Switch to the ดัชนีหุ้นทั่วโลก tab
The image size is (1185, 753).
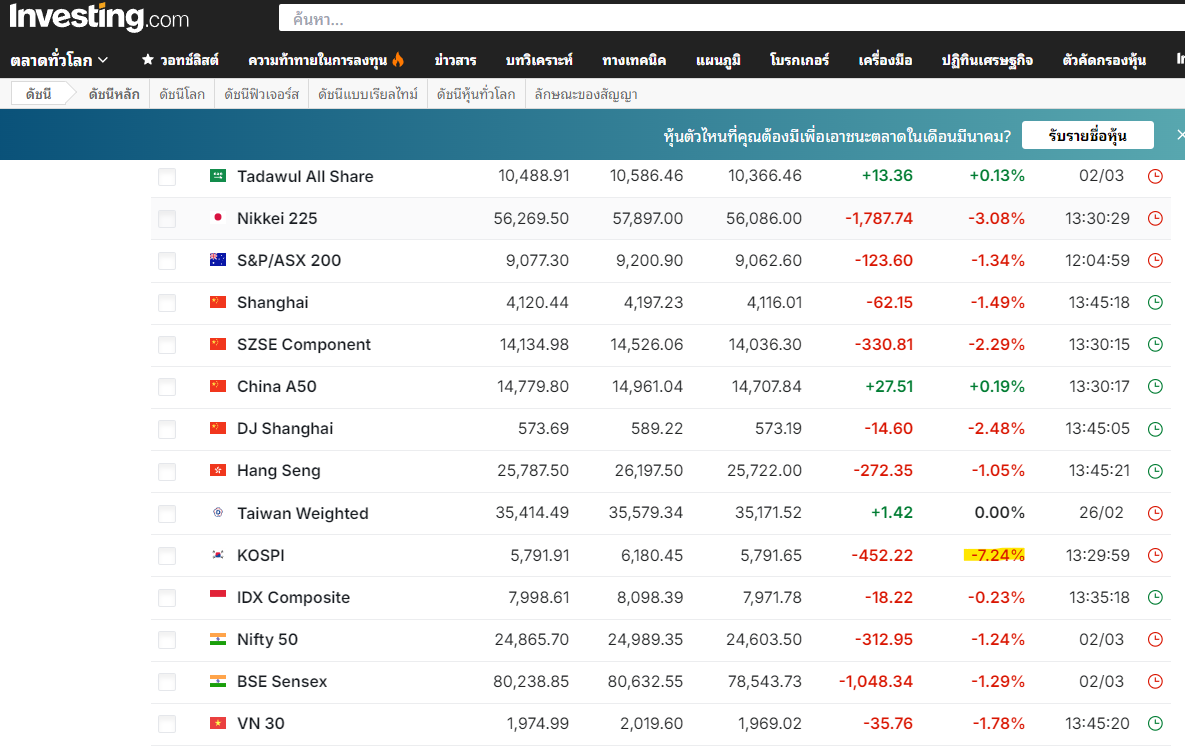tap(476, 94)
